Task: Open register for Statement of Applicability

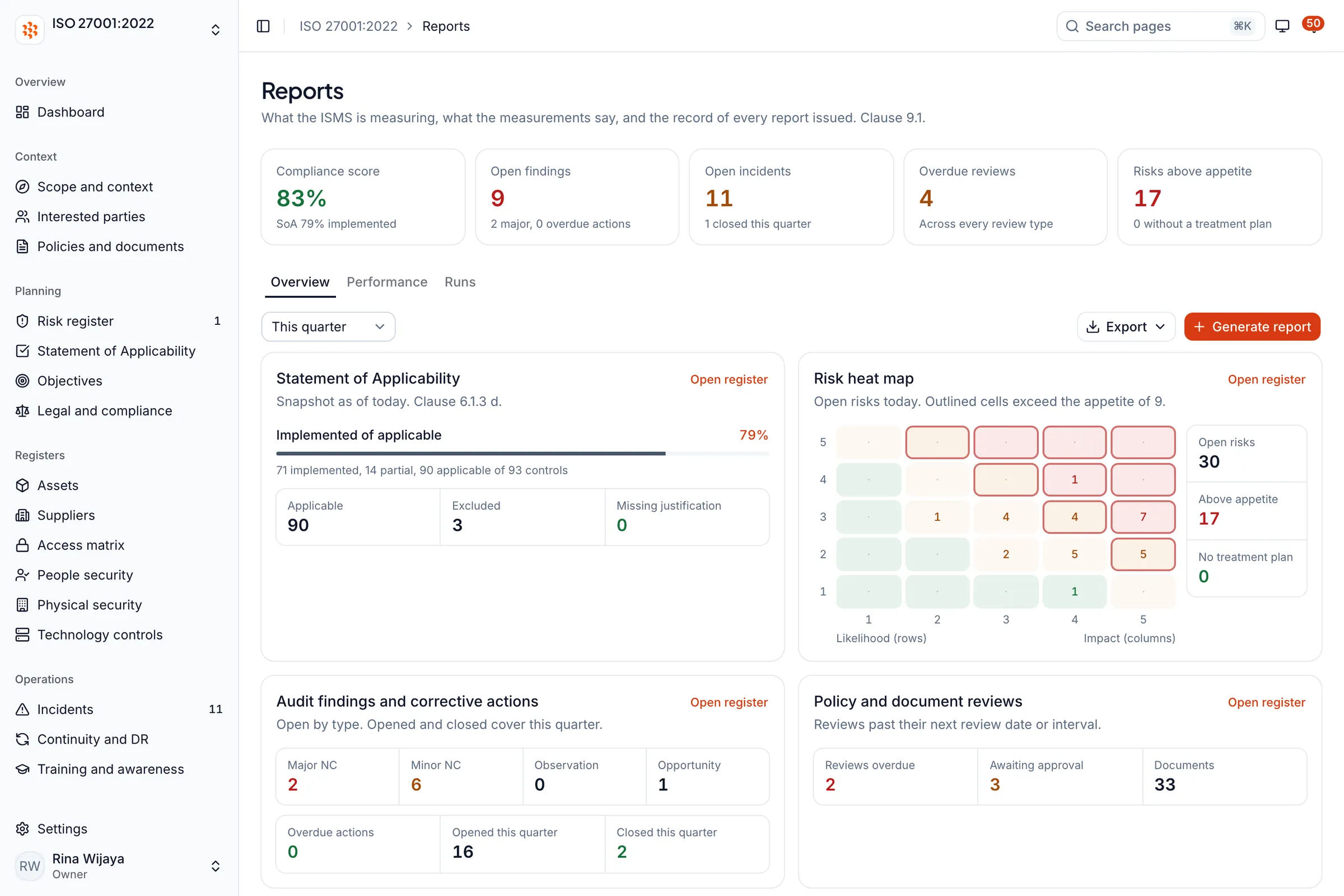Action: [729, 380]
